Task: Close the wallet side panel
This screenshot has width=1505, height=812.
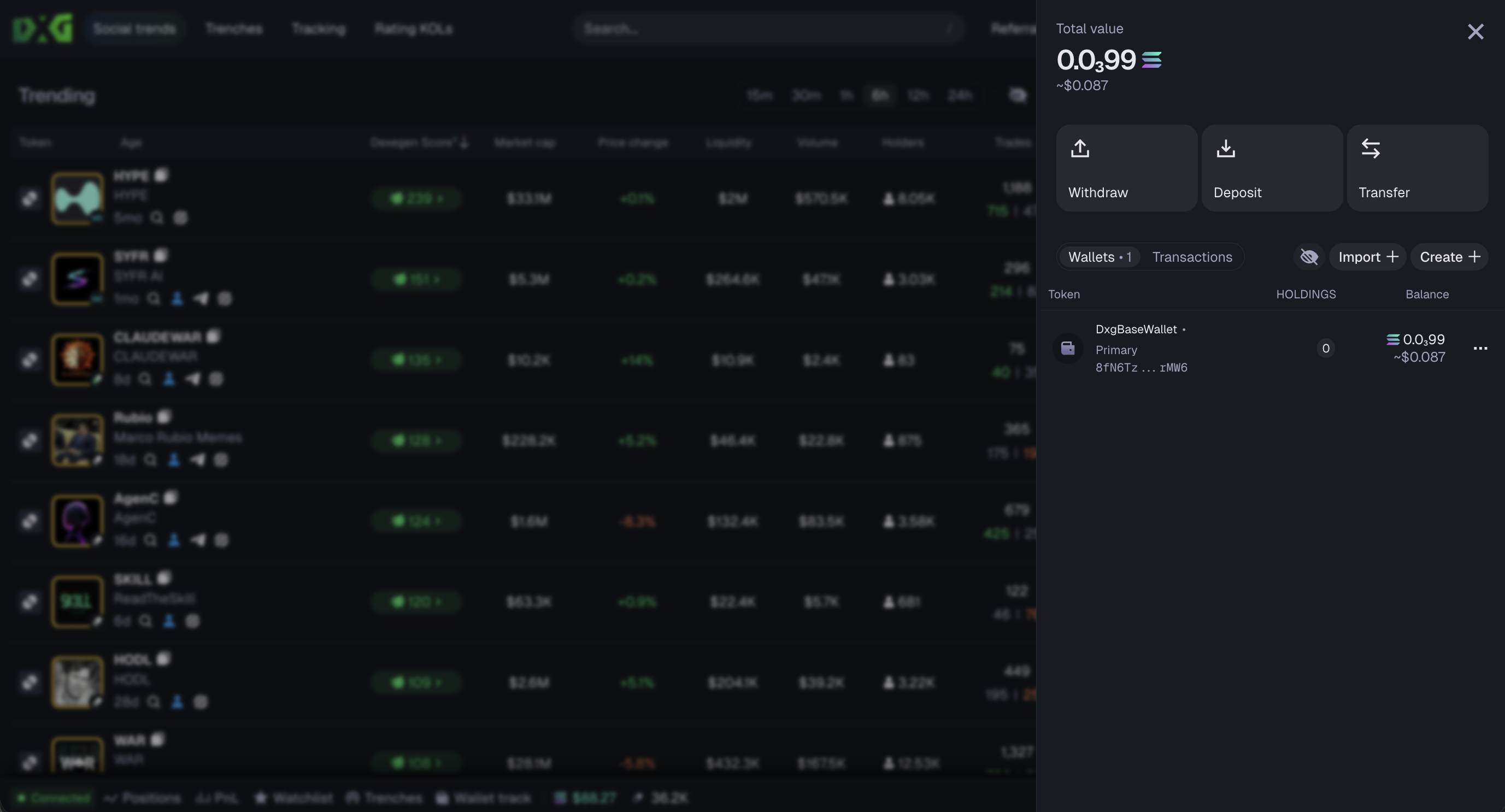Action: [1475, 32]
